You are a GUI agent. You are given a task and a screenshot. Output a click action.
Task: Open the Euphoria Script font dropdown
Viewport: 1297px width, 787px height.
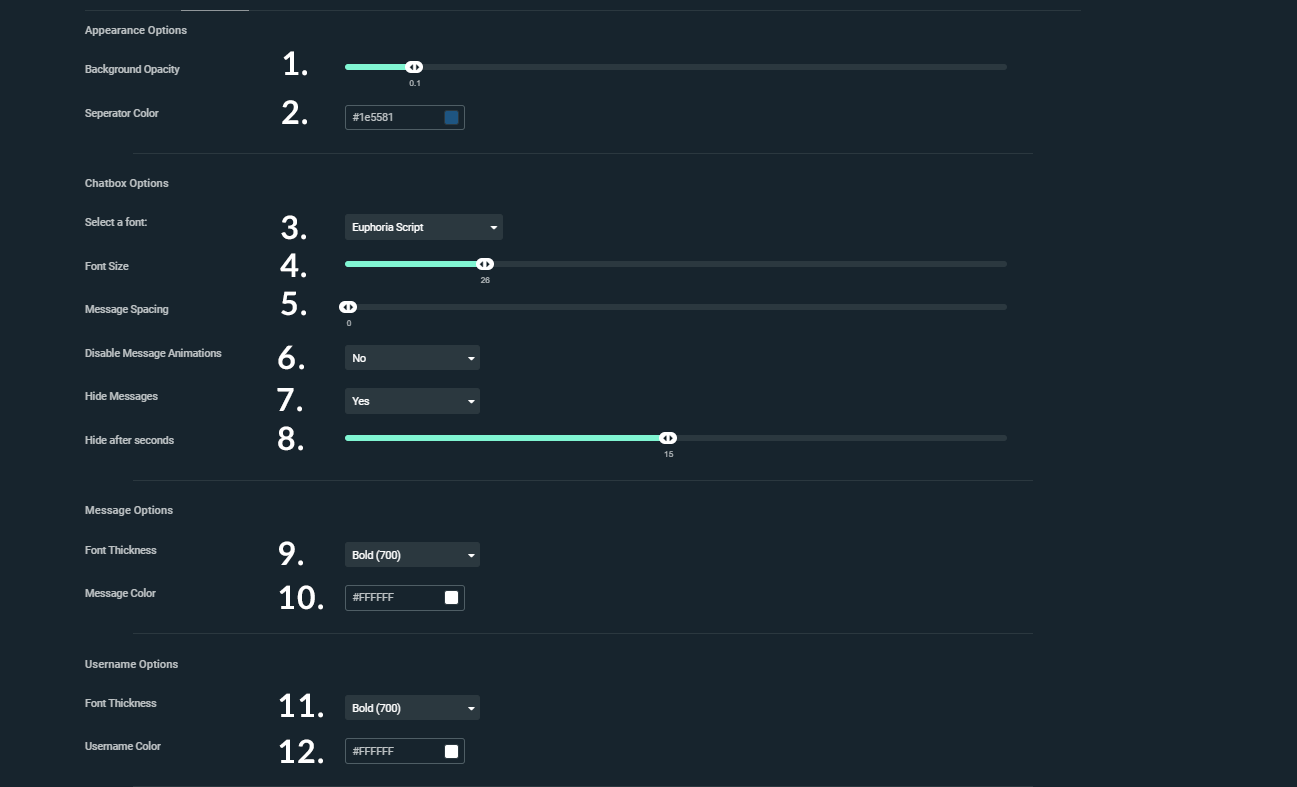tap(424, 227)
